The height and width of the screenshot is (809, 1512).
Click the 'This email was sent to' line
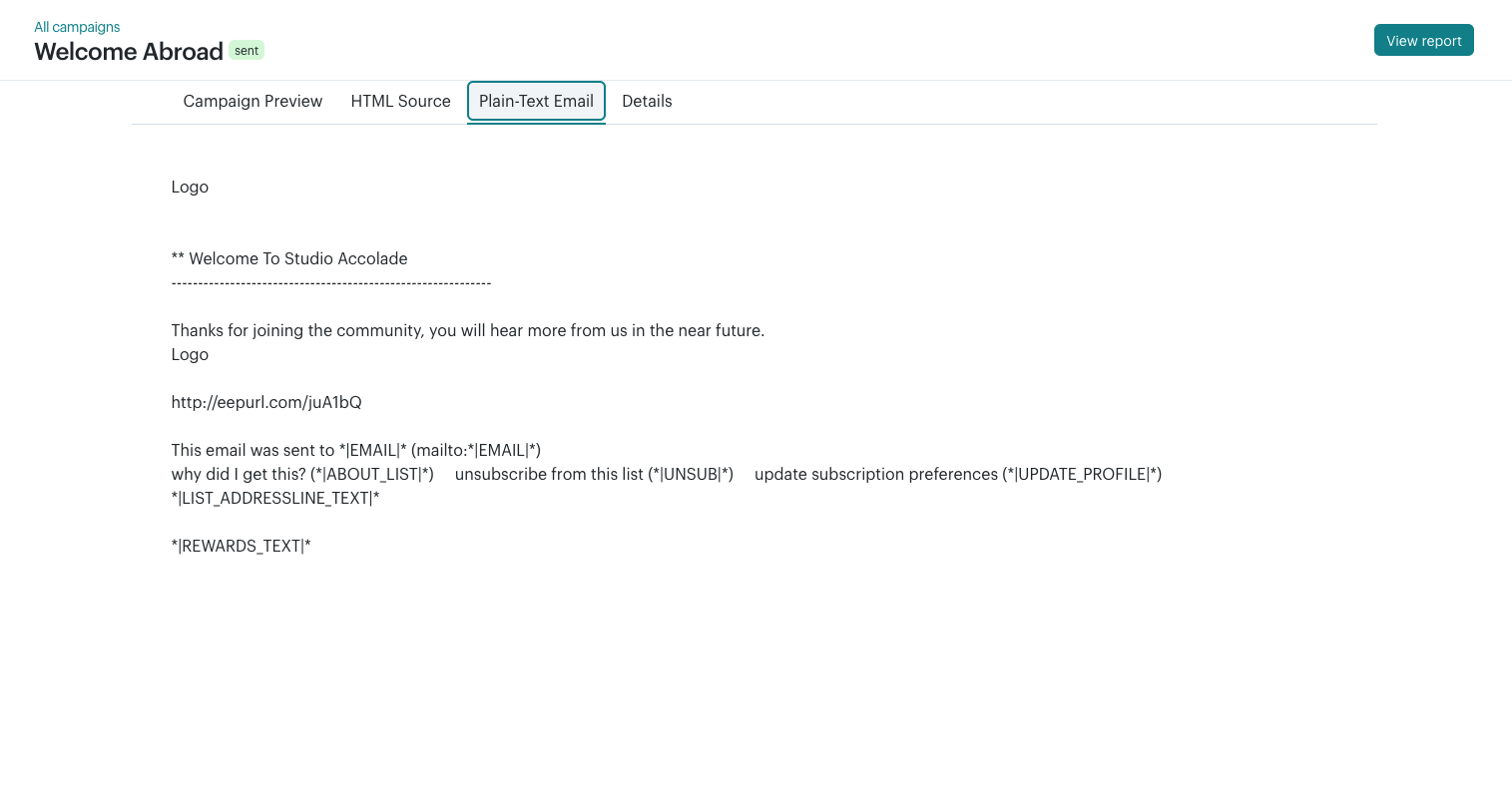click(x=355, y=450)
